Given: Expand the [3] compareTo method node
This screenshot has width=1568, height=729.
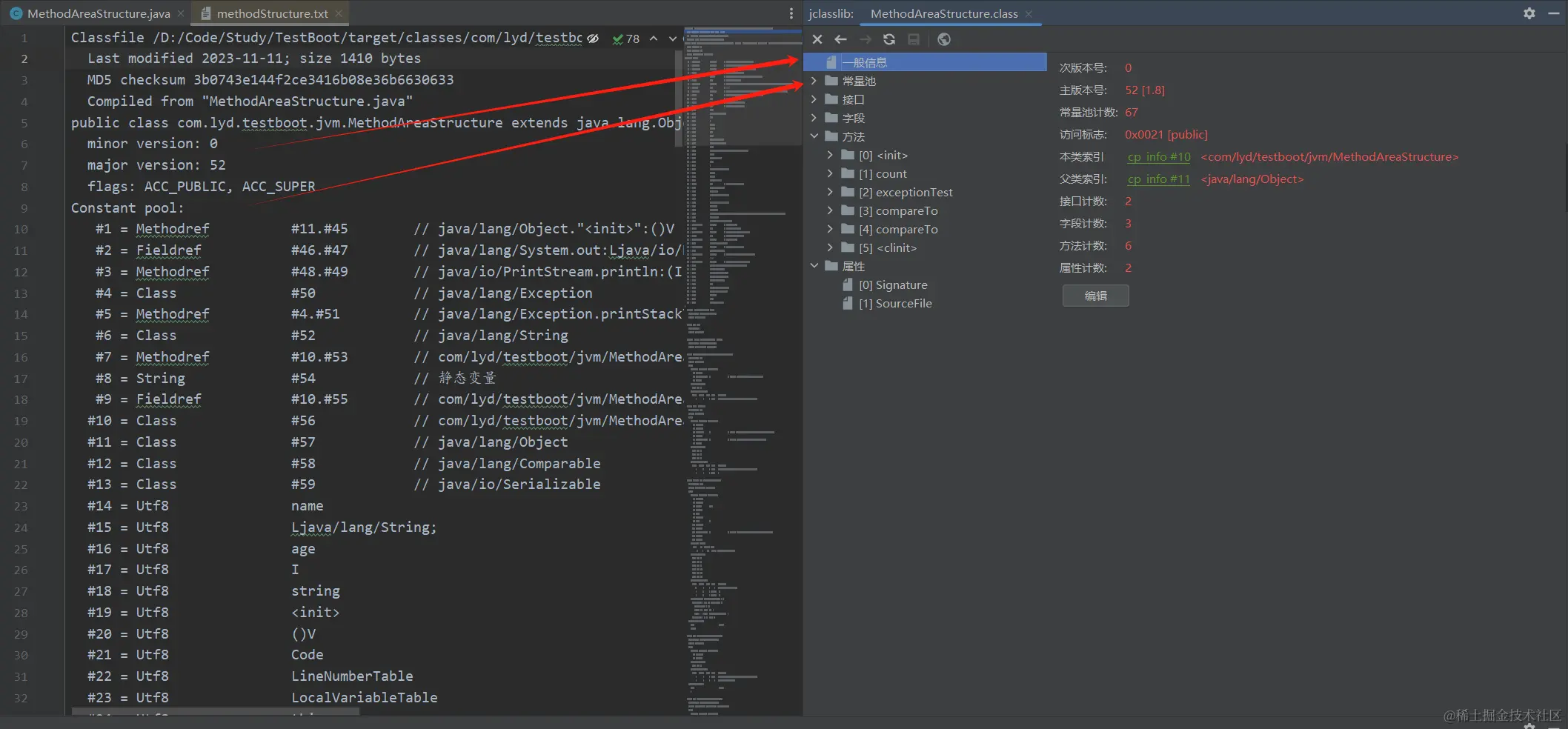Looking at the screenshot, I should point(830,210).
